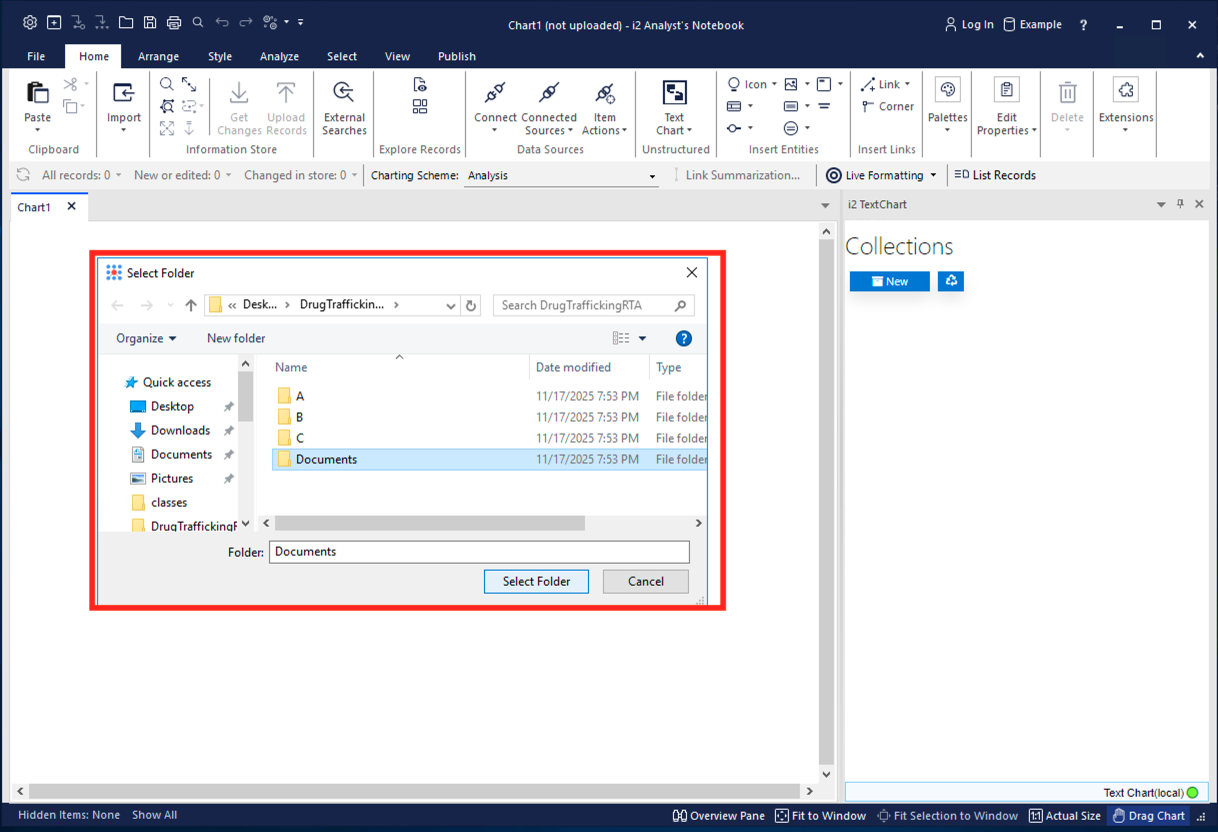Cancel the Select Folder dialog
1218x832 pixels.
point(646,581)
